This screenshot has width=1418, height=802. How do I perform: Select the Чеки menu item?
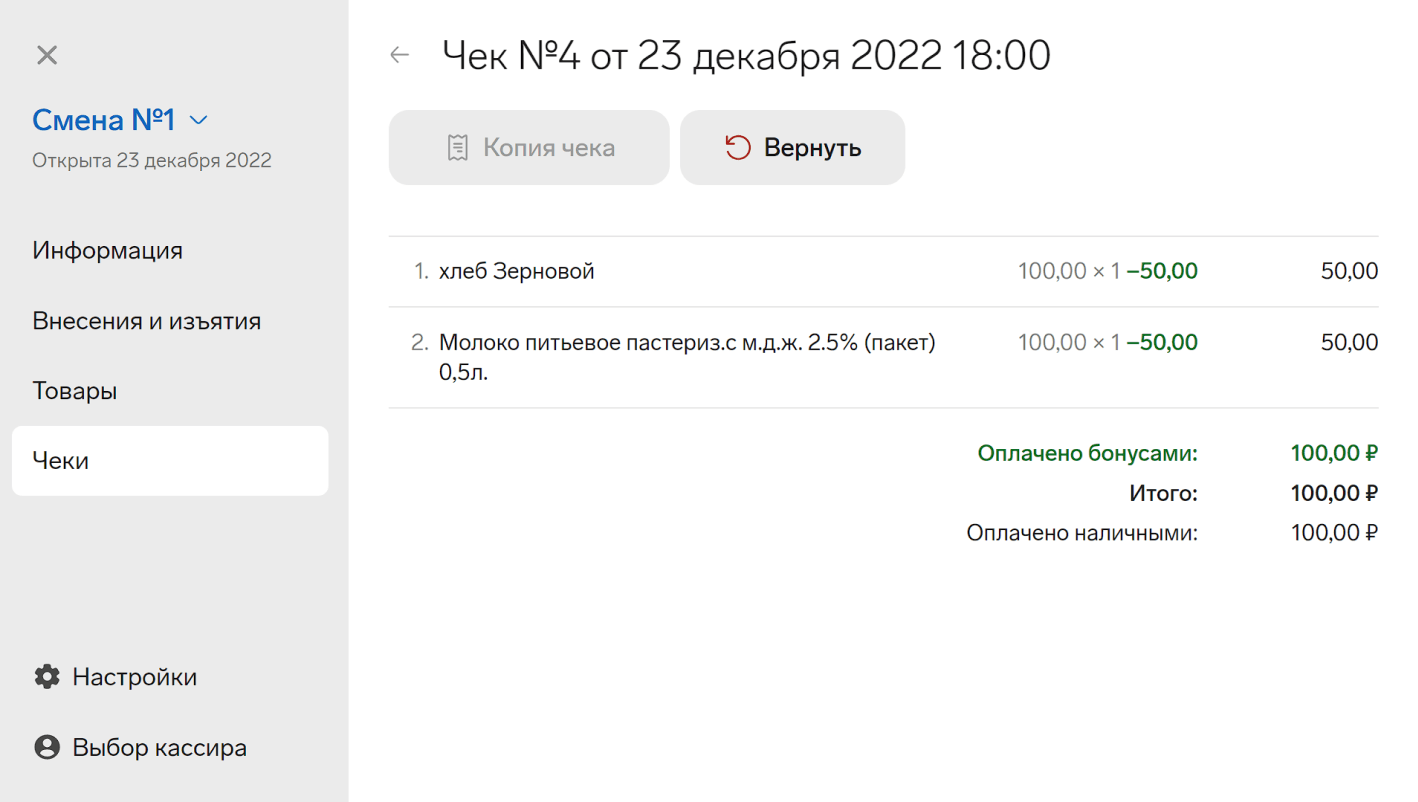click(x=170, y=461)
